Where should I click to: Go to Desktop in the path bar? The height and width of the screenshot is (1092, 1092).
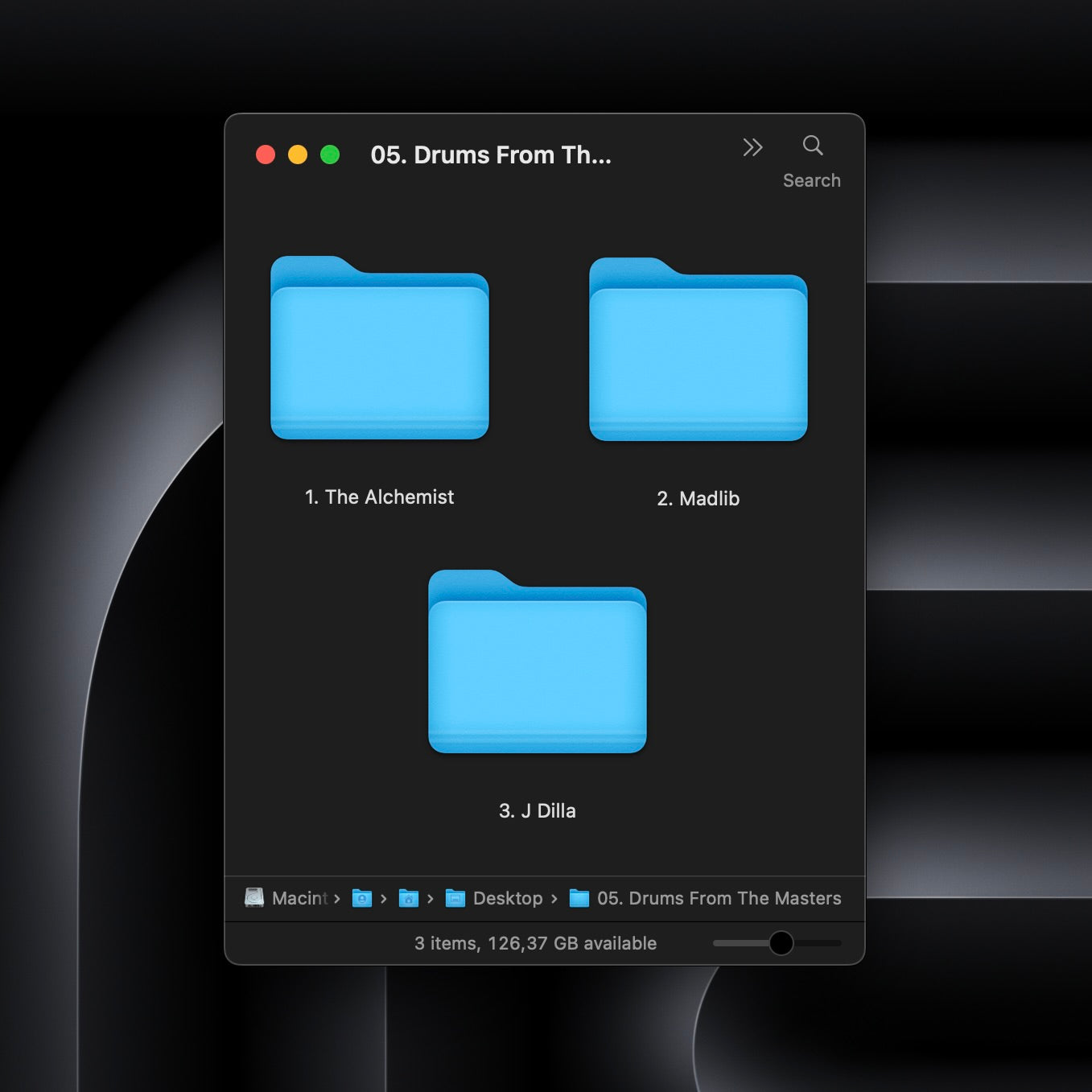point(494,898)
